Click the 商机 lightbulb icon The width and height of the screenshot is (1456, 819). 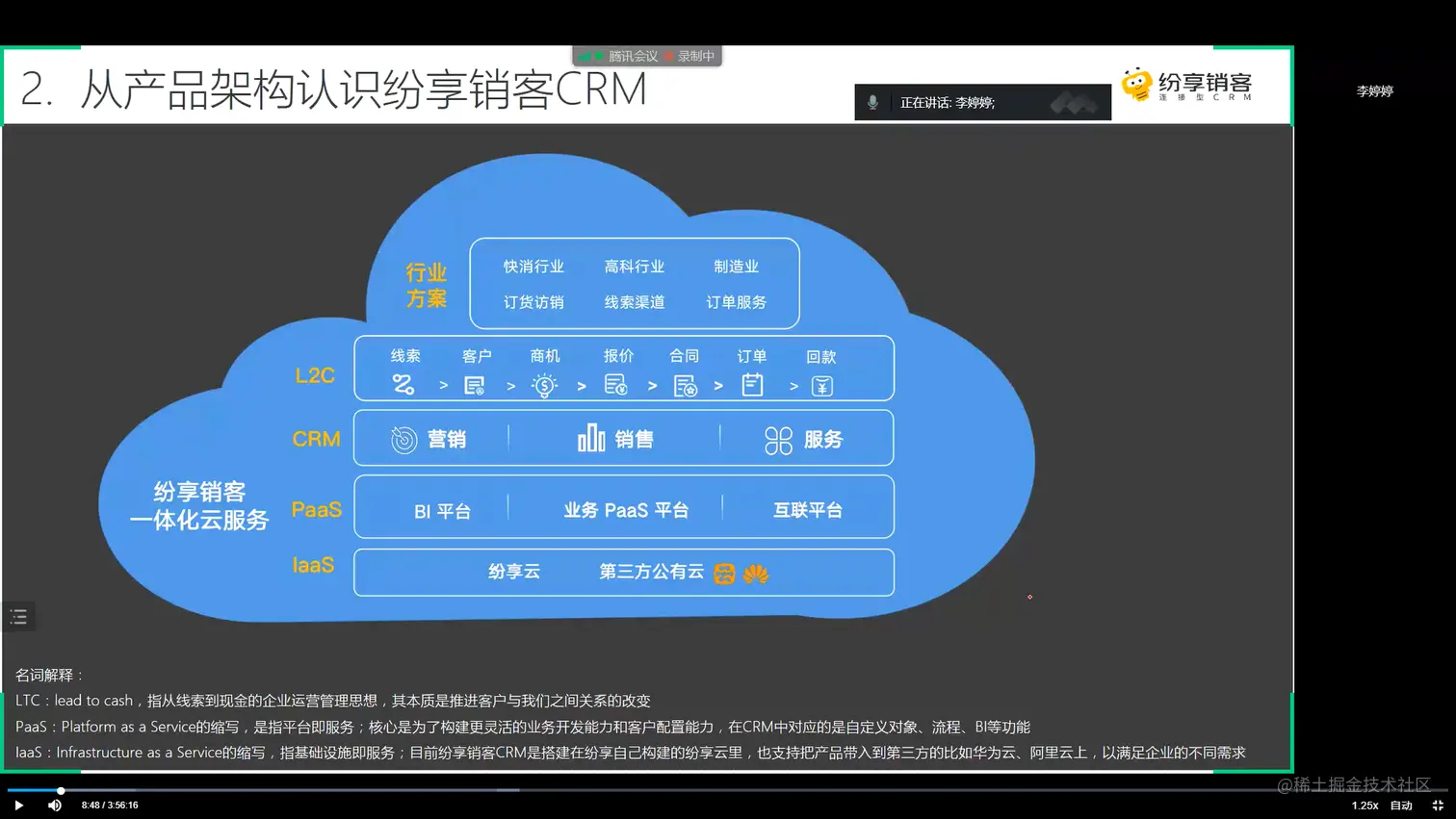click(544, 386)
